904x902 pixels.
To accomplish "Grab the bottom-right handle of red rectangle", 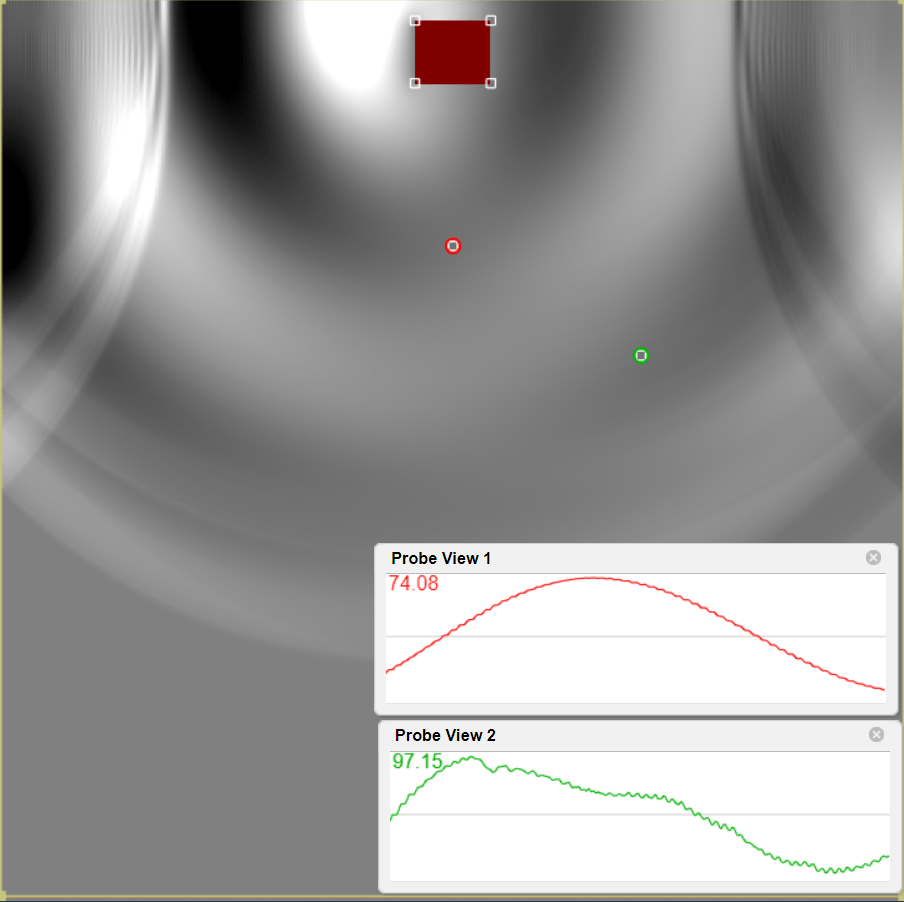I will (491, 83).
